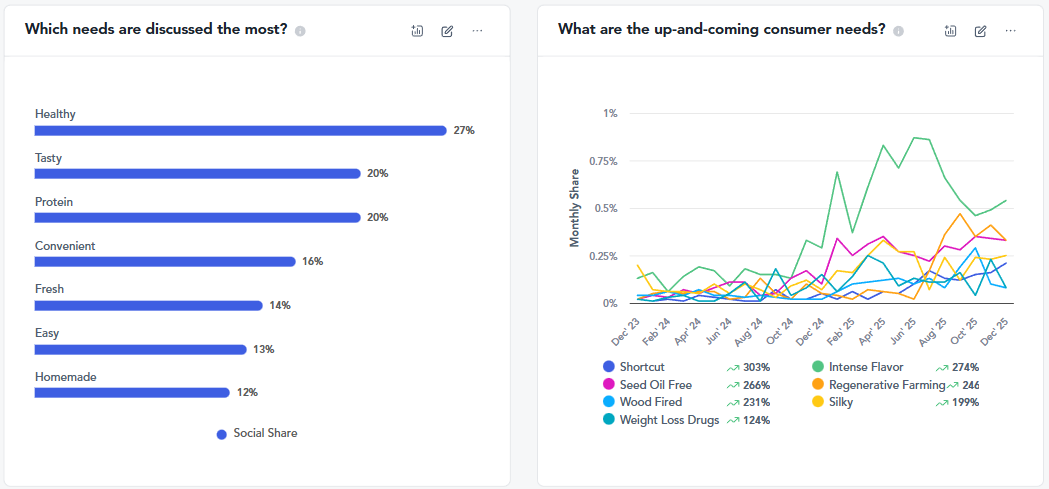Open more options menu on up-and-coming panel
Viewport: 1049px width, 489px height.
click(1011, 31)
